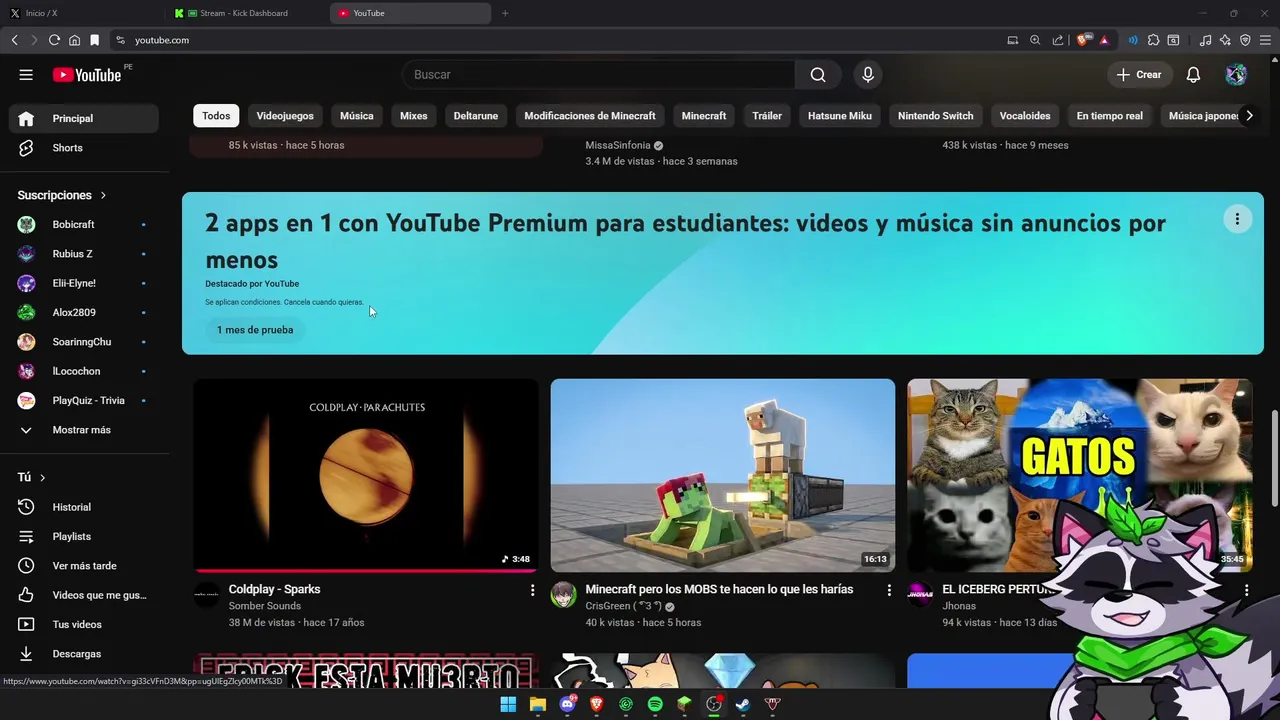This screenshot has width=1280, height=720.
Task: Select the Nintendo Switch filter chip
Action: (935, 116)
